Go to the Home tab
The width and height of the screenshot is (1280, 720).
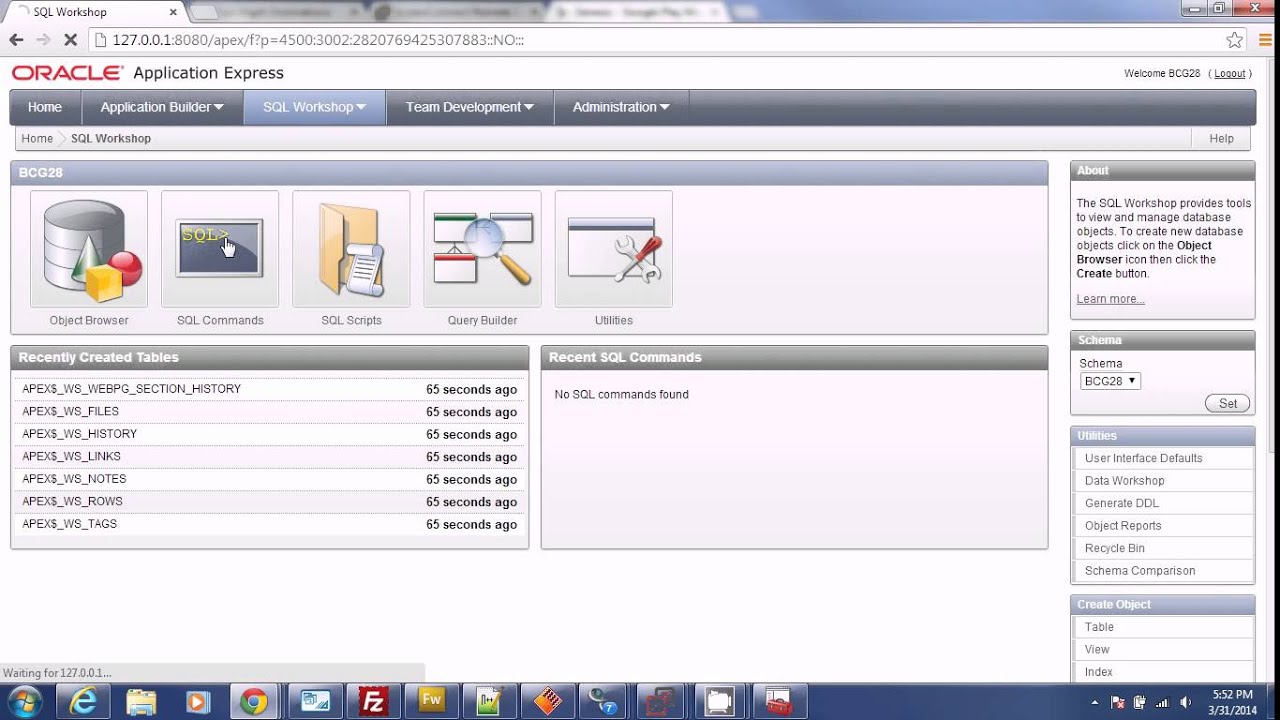coord(45,107)
